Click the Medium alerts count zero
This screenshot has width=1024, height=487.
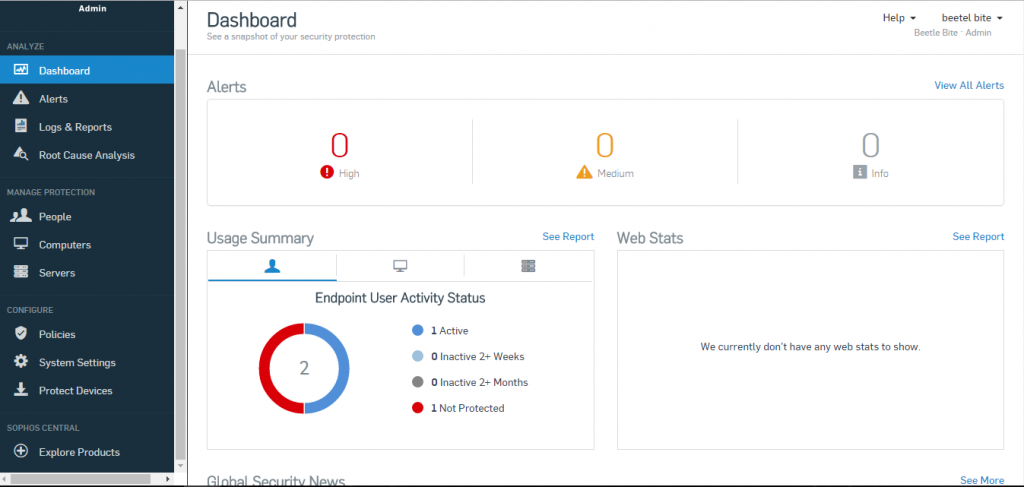click(x=605, y=145)
